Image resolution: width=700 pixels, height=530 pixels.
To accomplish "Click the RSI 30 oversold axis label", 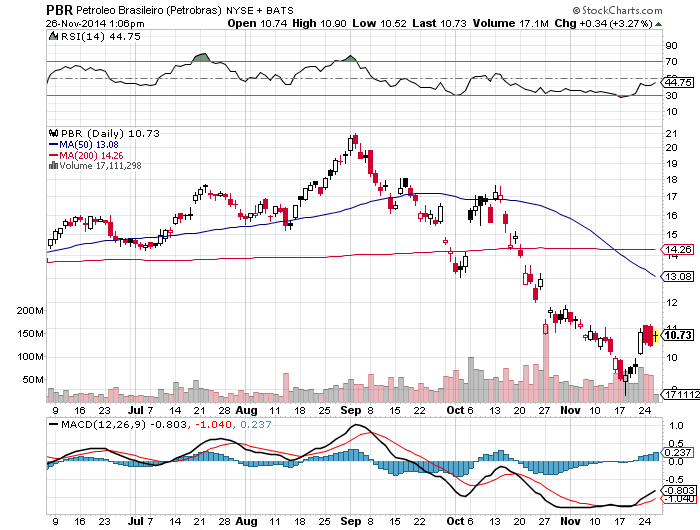I will 671,96.
